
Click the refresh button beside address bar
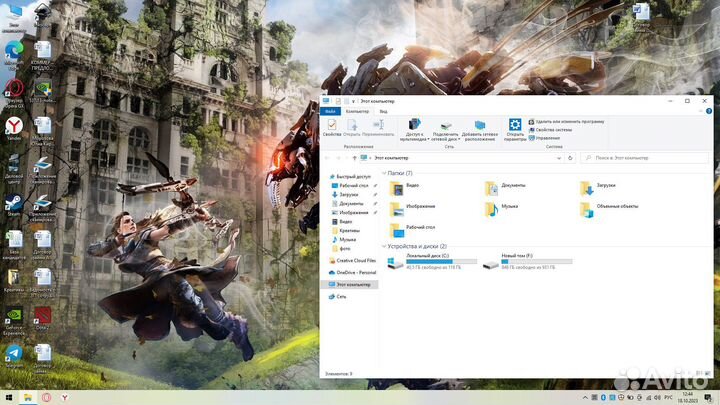[x=570, y=158]
